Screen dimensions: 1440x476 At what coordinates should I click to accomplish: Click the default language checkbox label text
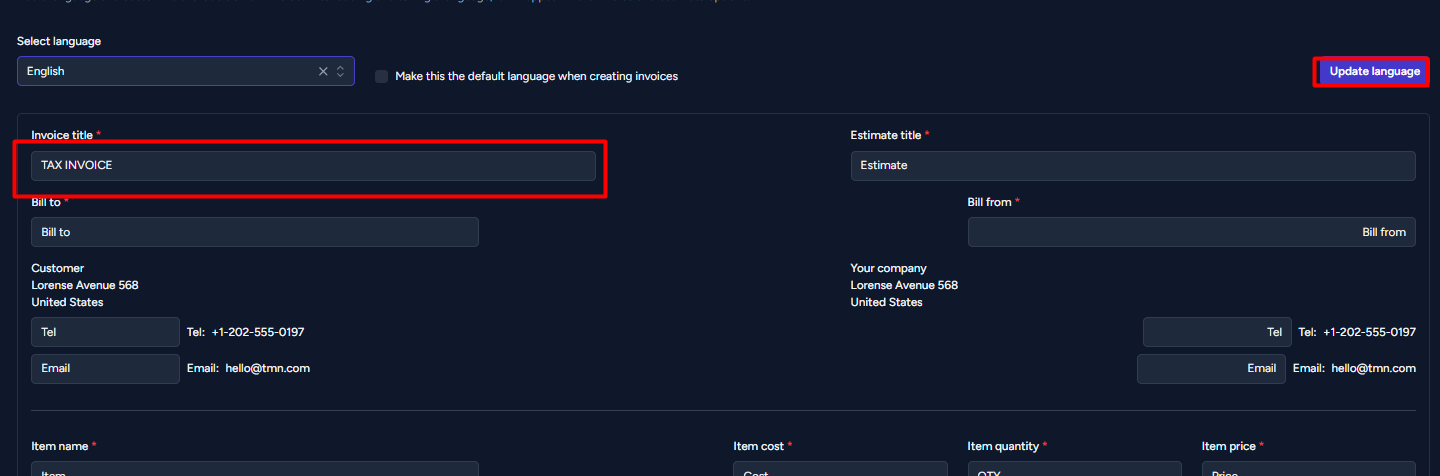pyautogui.click(x=536, y=76)
